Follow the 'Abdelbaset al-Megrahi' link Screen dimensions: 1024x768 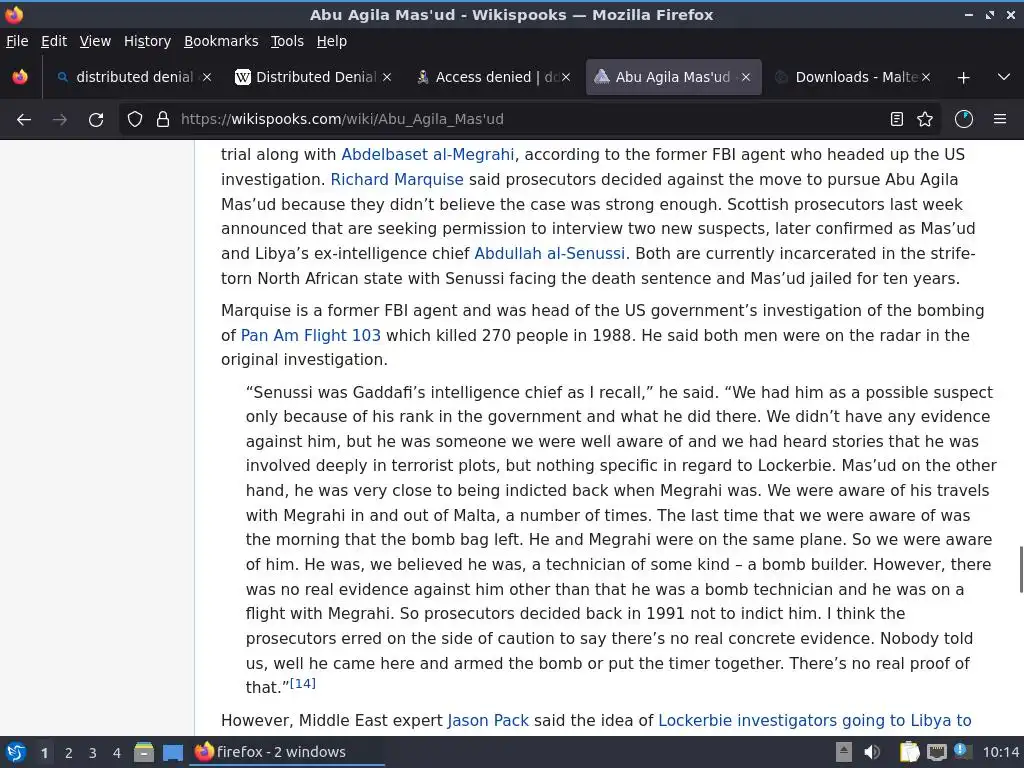tap(428, 155)
